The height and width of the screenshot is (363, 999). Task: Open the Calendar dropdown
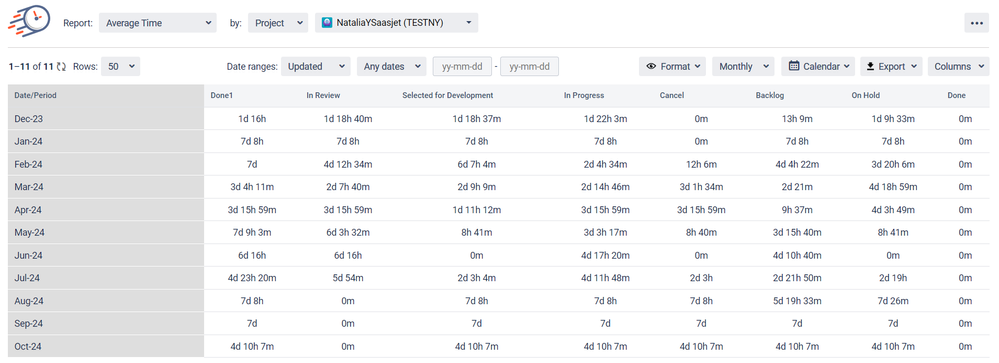click(x=818, y=66)
